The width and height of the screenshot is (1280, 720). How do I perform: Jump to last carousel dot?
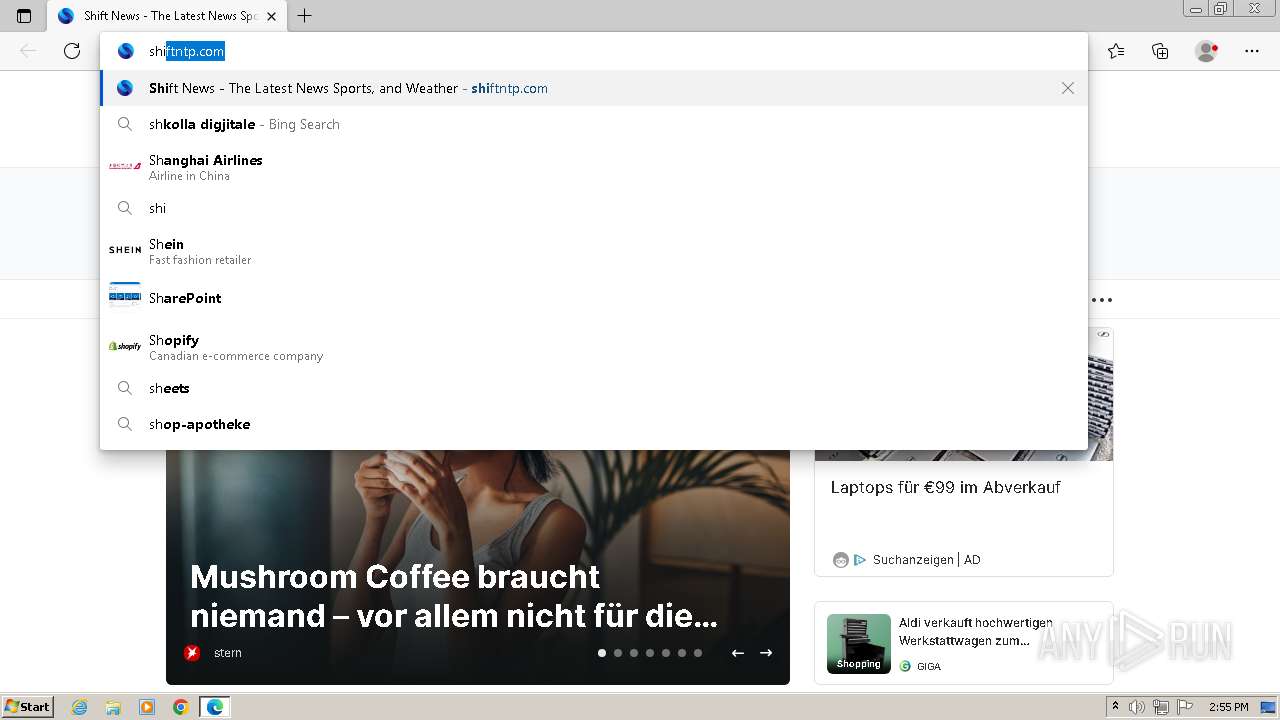[698, 653]
